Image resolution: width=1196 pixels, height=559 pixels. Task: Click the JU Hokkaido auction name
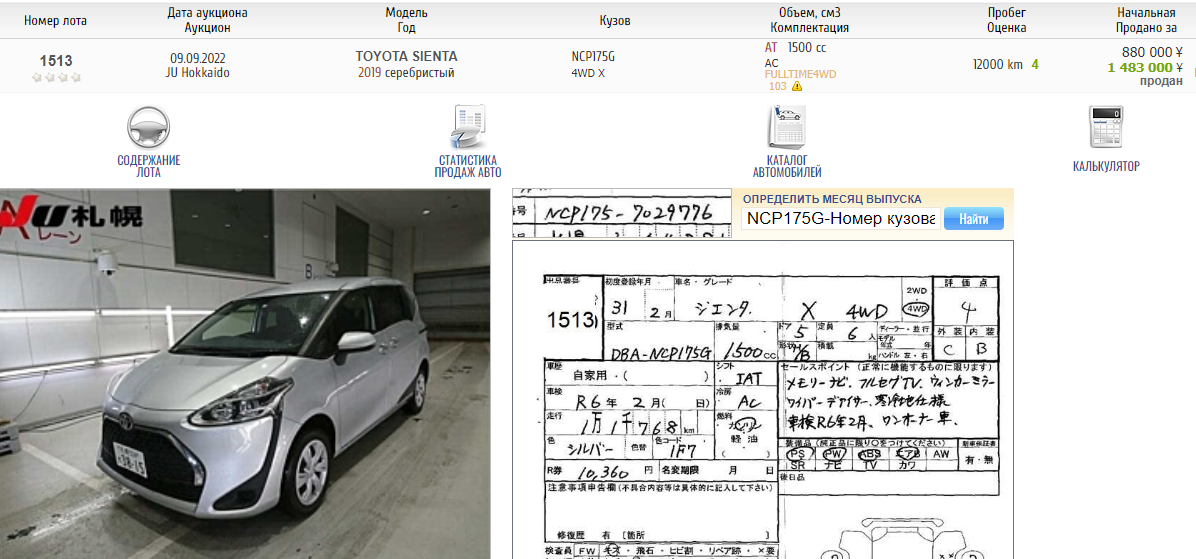(198, 73)
